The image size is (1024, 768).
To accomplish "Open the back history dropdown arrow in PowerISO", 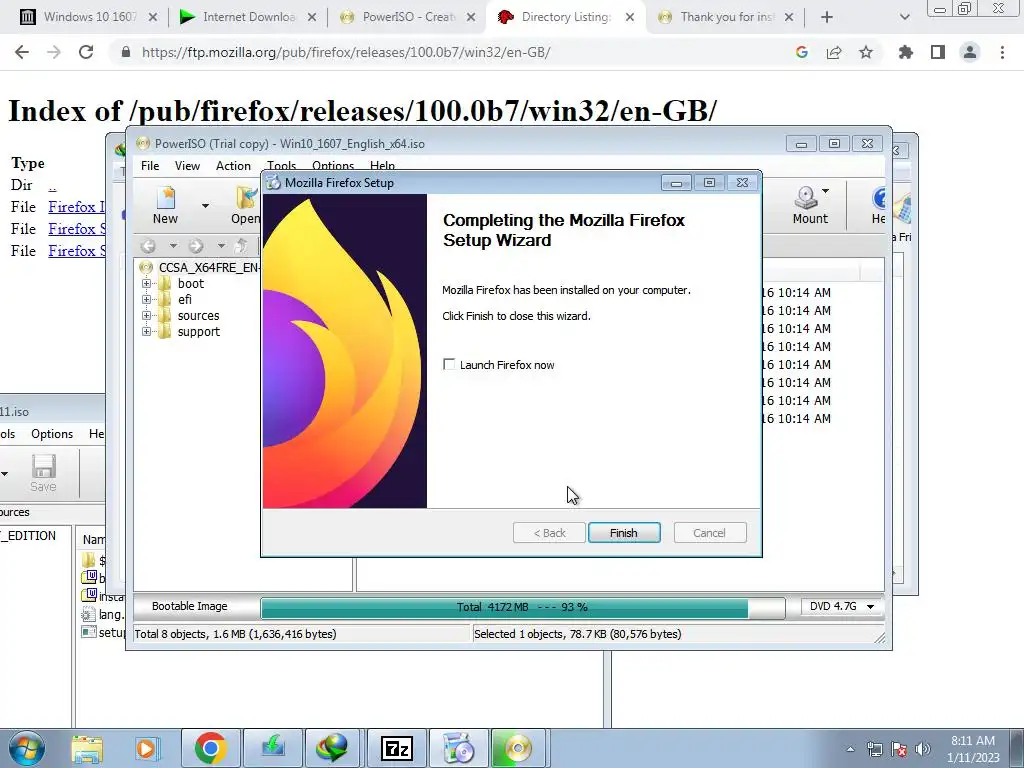I will click(x=173, y=246).
